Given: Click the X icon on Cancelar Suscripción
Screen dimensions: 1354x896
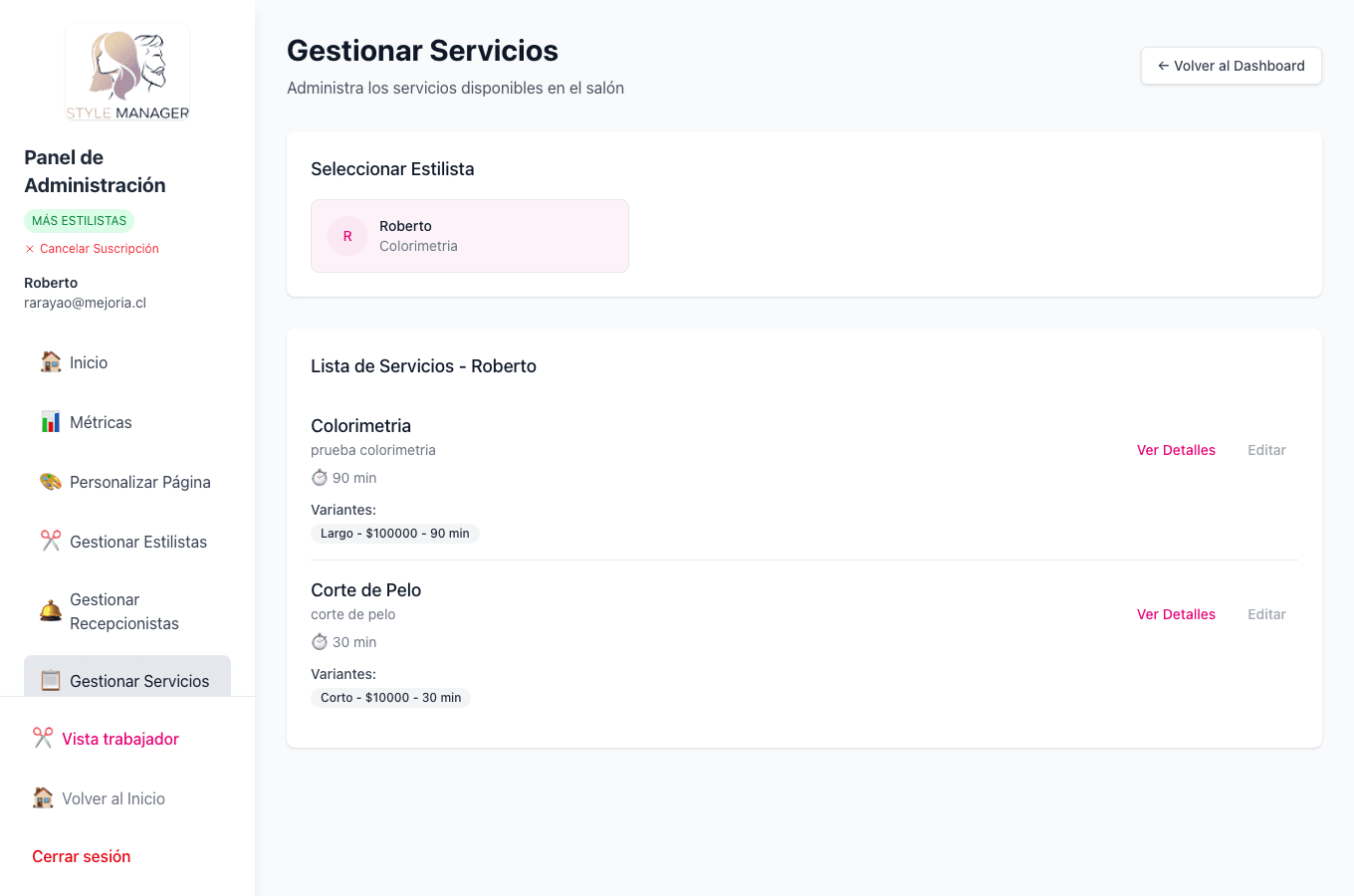Looking at the screenshot, I should click(x=29, y=248).
